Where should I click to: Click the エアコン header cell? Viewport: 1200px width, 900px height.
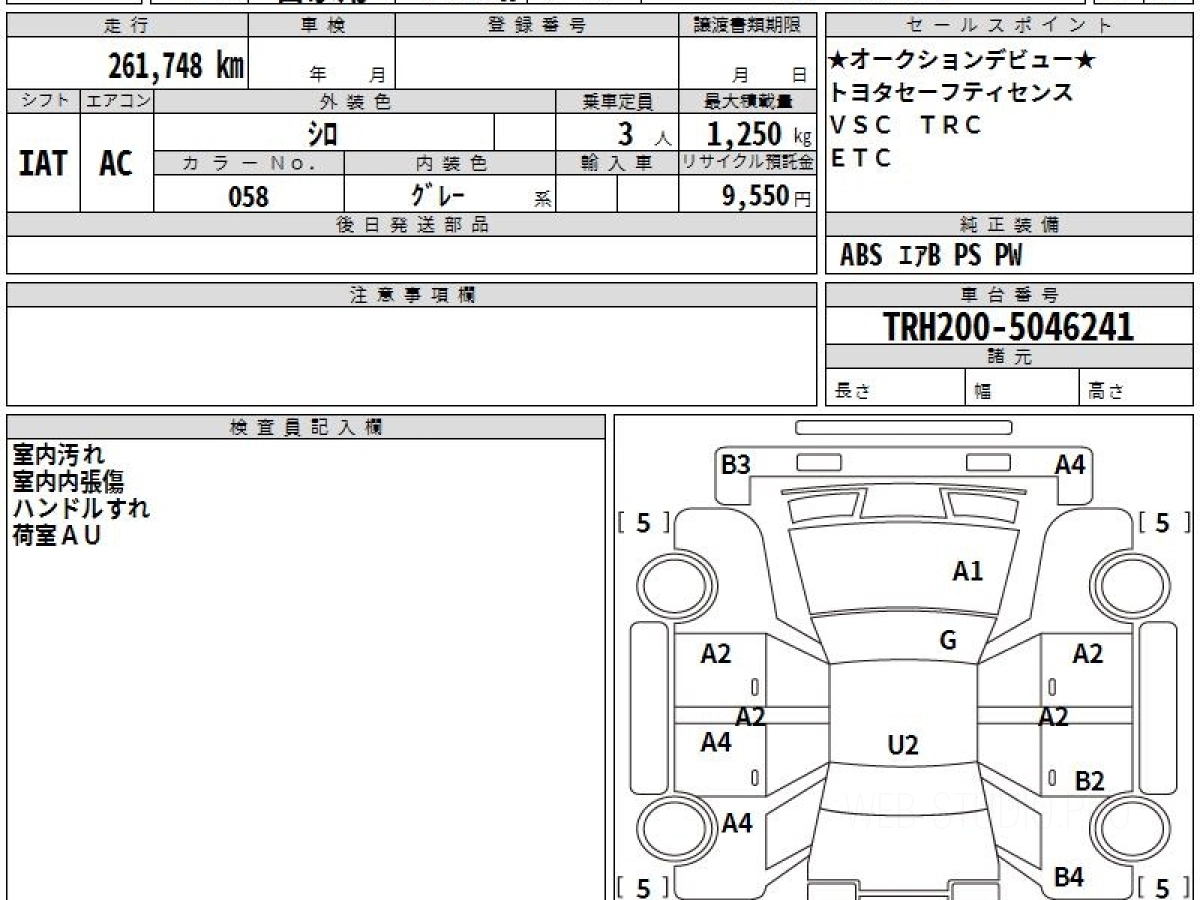(x=117, y=101)
